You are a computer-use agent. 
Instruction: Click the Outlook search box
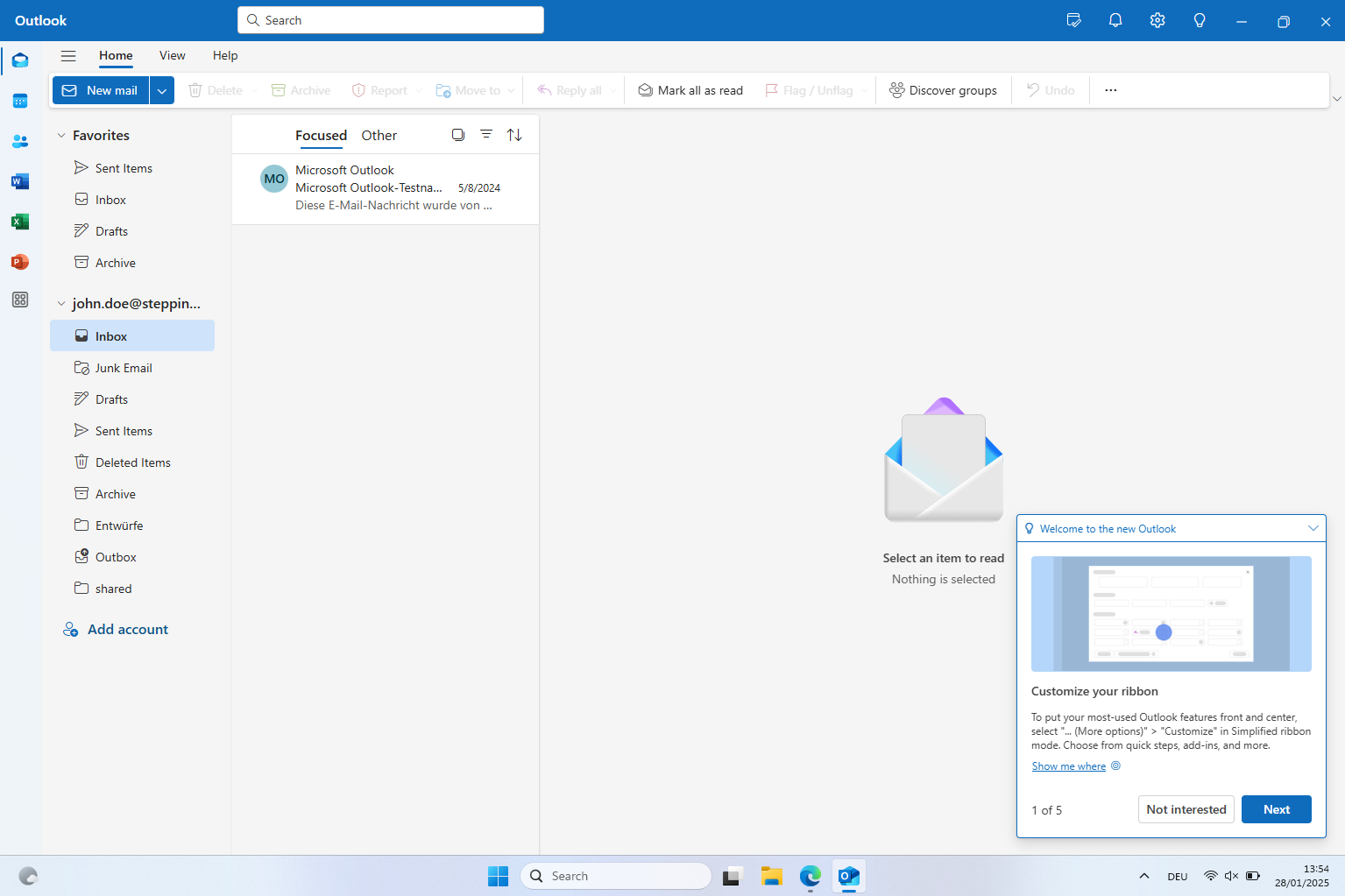[391, 20]
